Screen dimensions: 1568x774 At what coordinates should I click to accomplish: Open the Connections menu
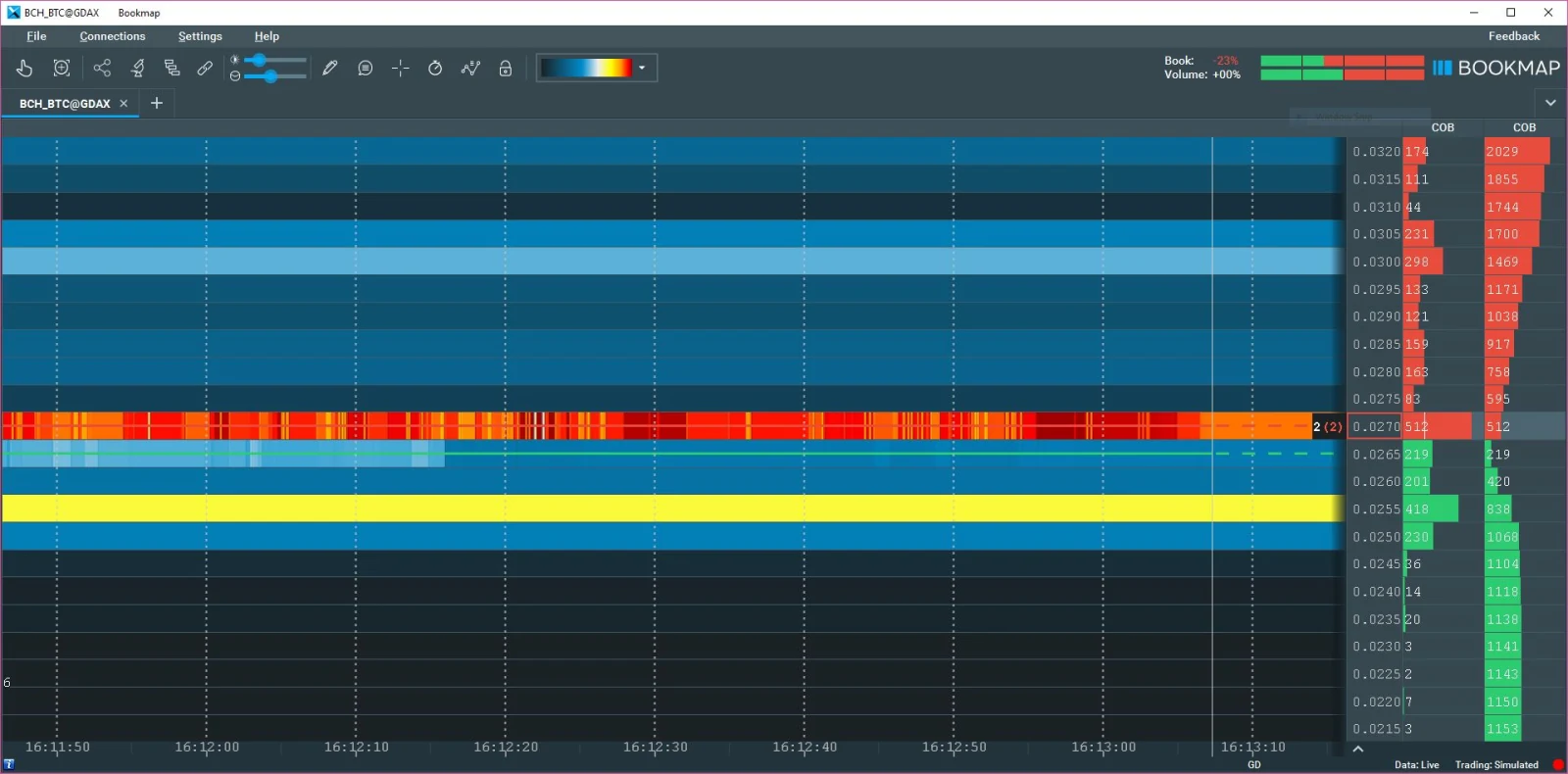pos(113,36)
